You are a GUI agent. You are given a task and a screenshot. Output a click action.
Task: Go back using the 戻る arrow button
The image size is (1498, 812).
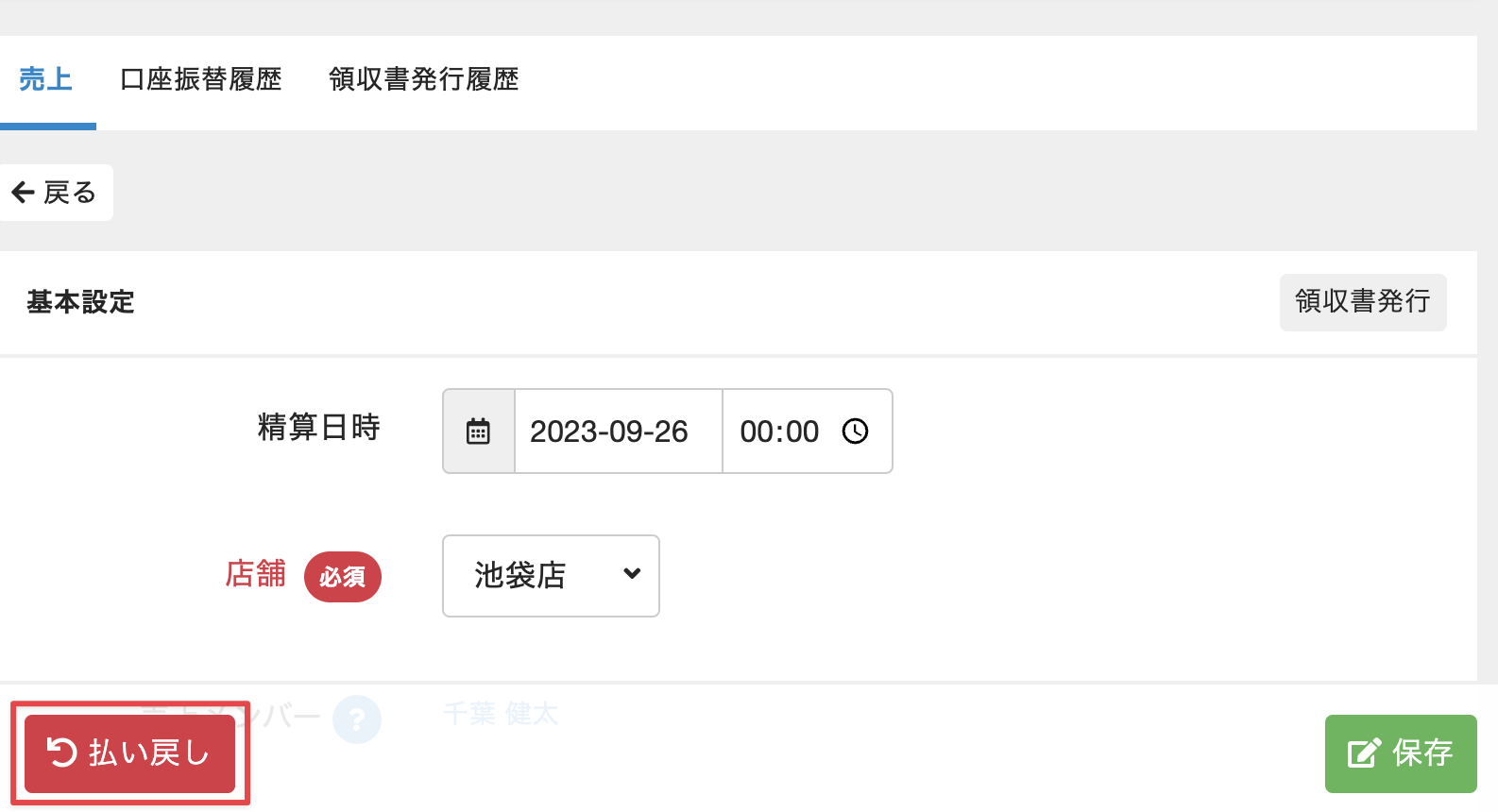(x=55, y=193)
